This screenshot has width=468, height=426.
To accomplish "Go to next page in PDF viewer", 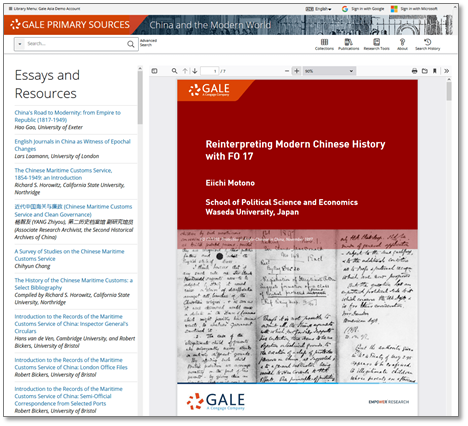I will (195, 71).
